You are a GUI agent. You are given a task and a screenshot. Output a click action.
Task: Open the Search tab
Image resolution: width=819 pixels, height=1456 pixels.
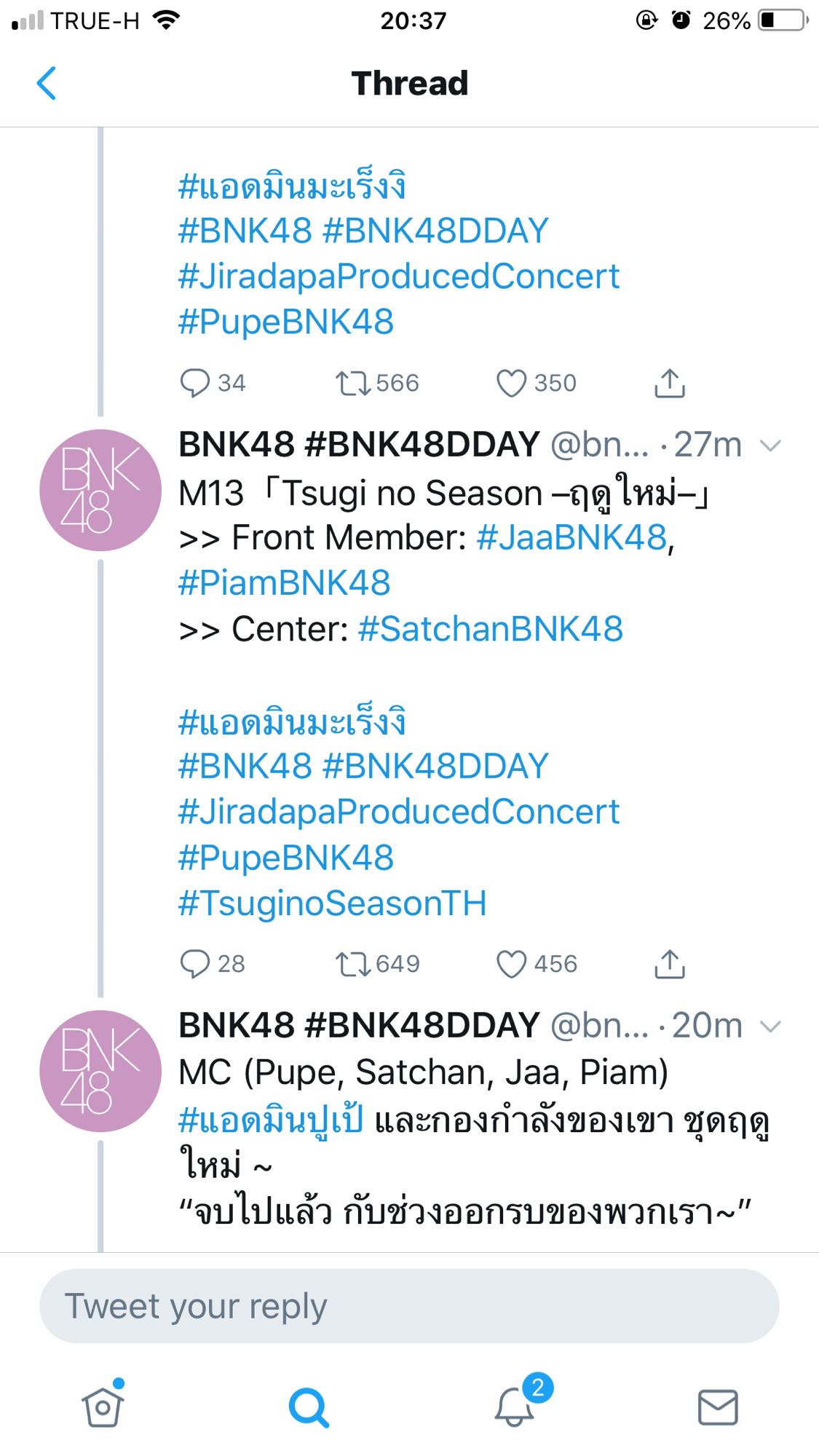click(x=309, y=1406)
